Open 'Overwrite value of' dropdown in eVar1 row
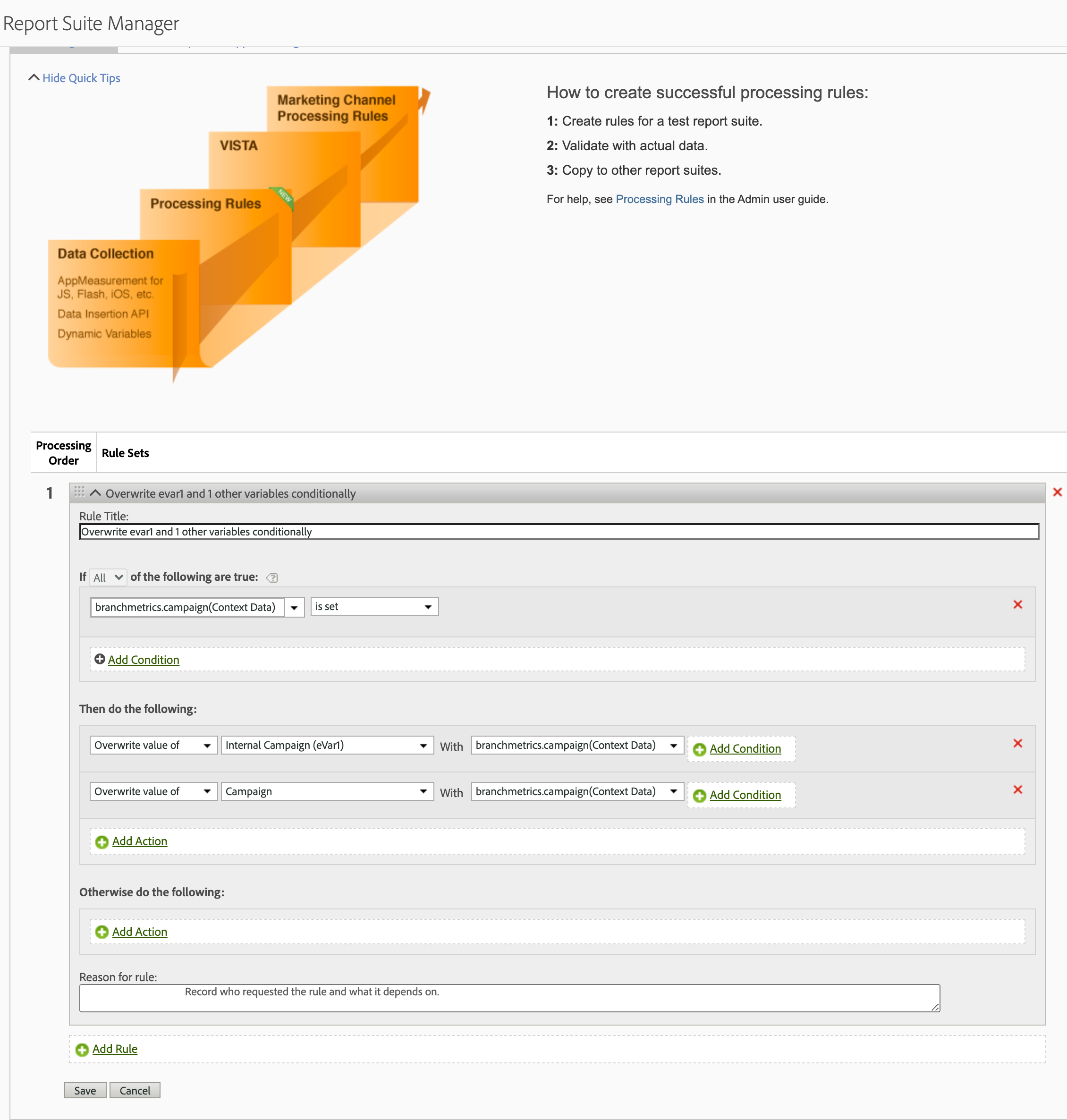Image resolution: width=1067 pixels, height=1120 pixels. pos(153,745)
